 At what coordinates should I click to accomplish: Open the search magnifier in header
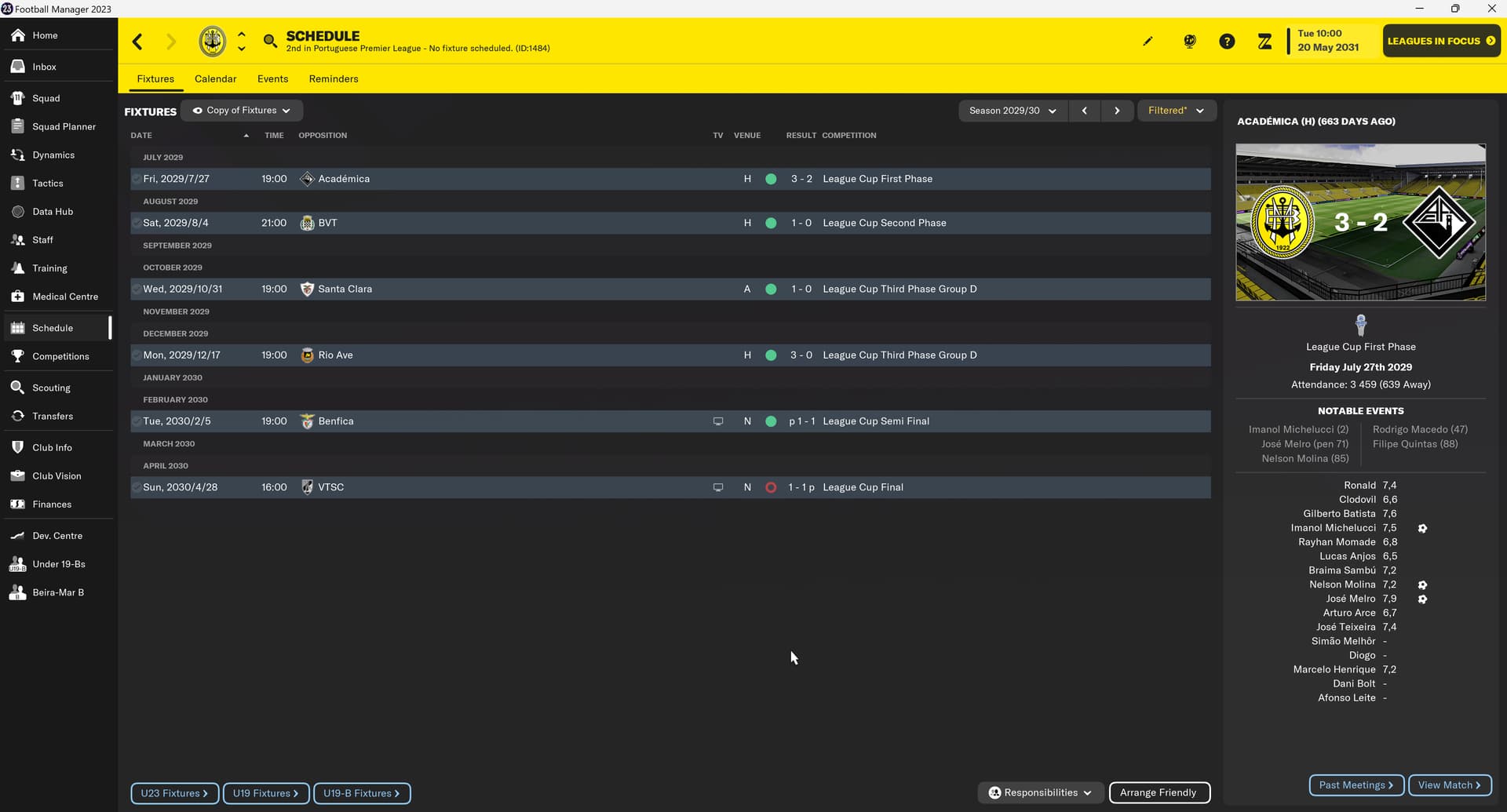point(270,41)
